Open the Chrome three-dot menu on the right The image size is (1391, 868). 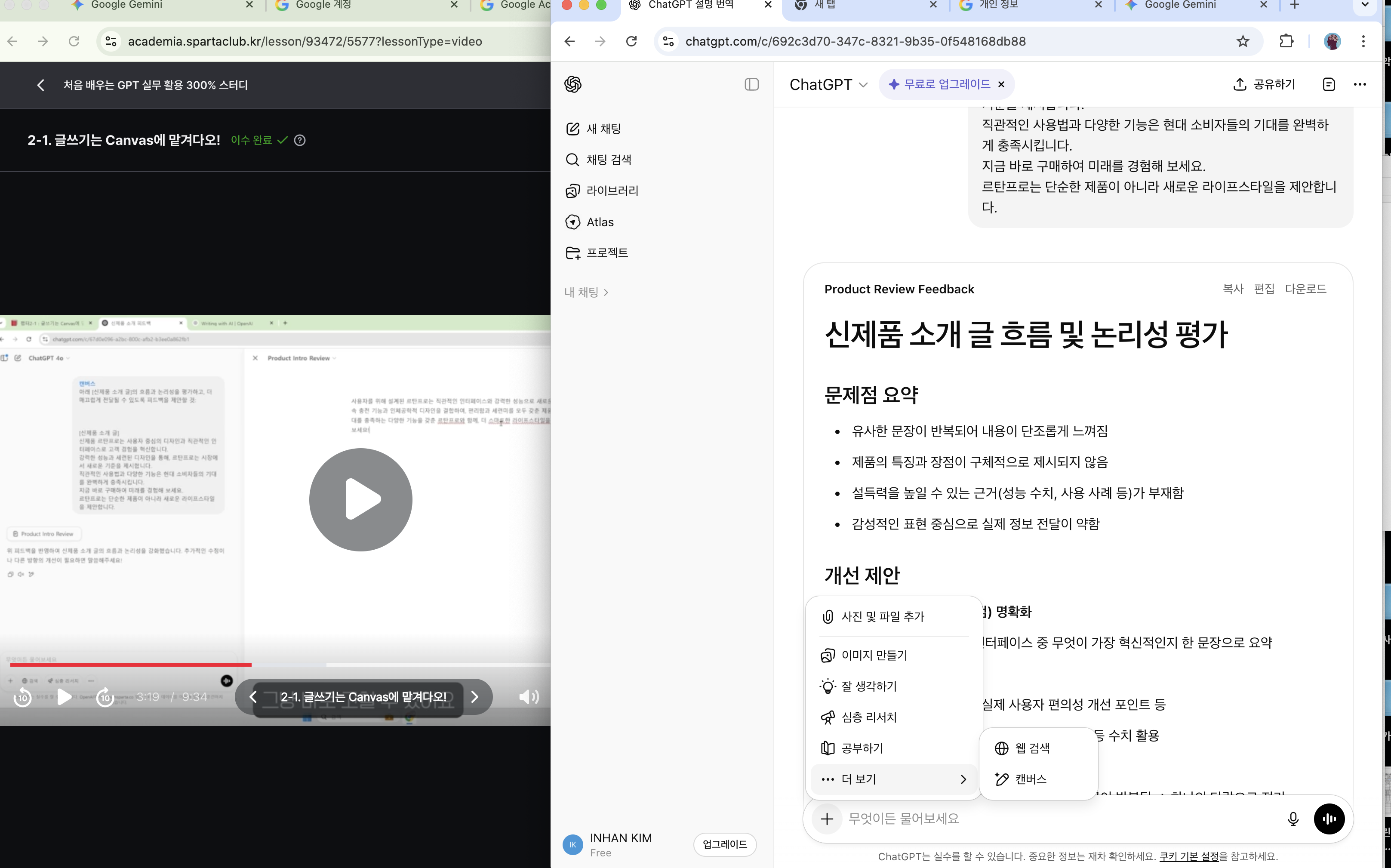(1363, 41)
